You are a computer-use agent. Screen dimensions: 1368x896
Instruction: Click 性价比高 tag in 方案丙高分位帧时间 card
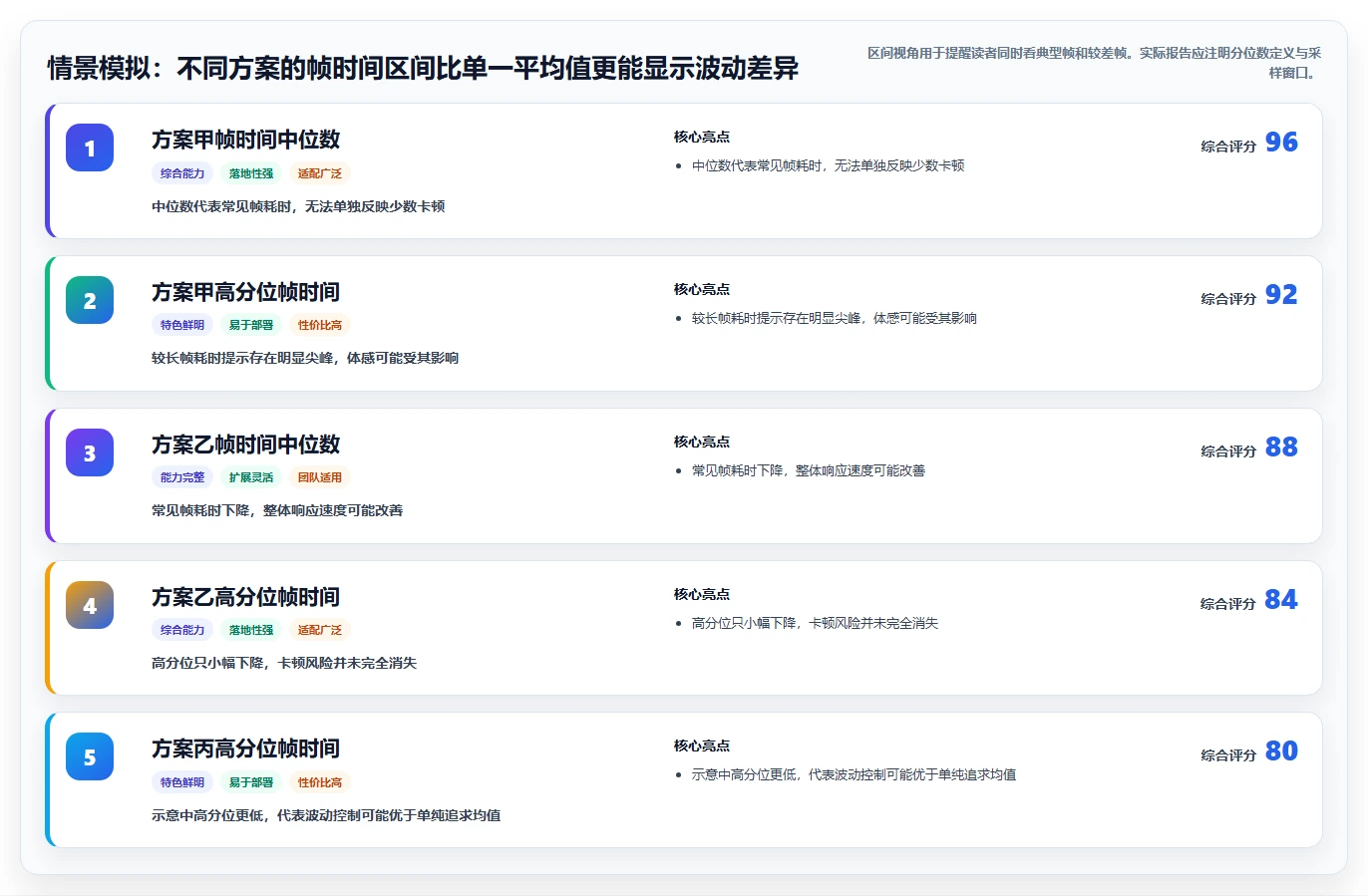pyautogui.click(x=320, y=782)
